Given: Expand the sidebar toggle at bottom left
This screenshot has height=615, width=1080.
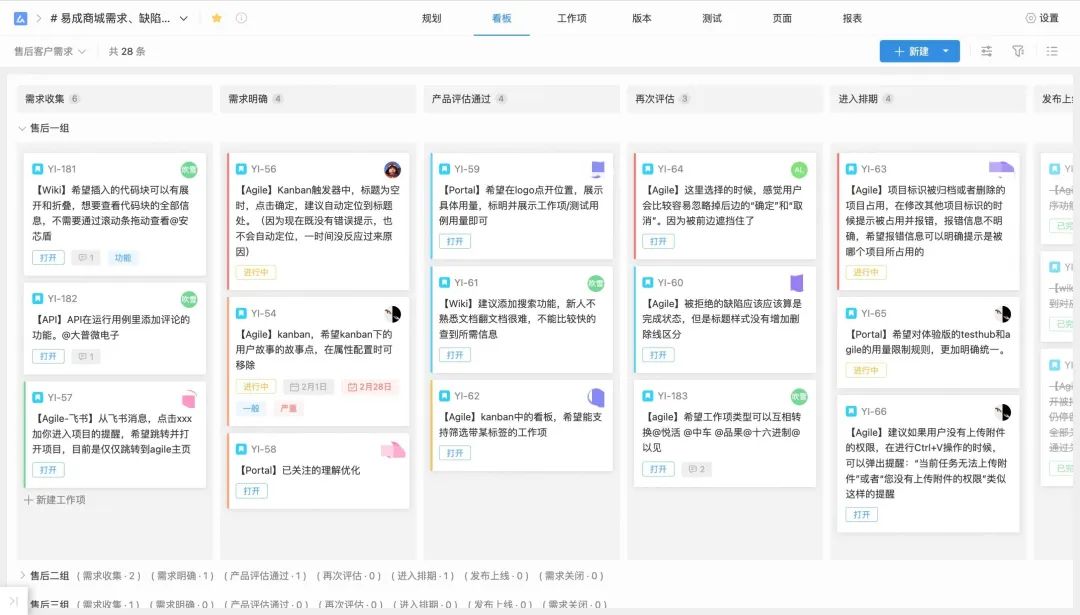Looking at the screenshot, I should 14,601.
